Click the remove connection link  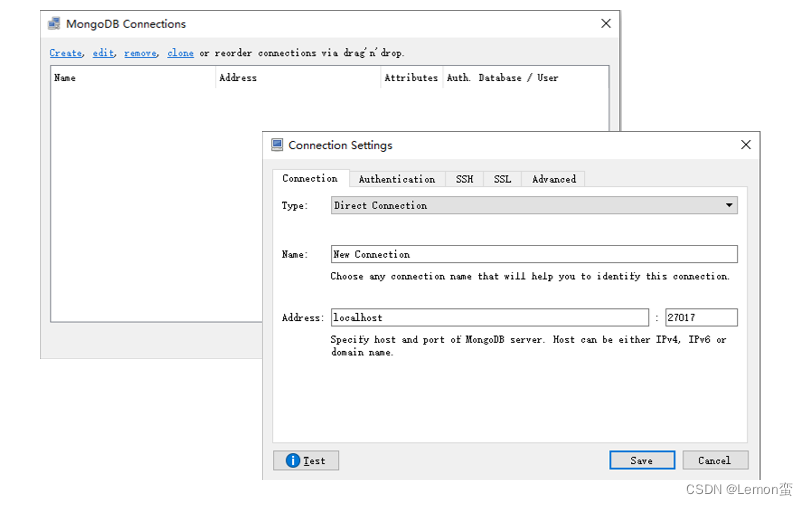coord(140,53)
